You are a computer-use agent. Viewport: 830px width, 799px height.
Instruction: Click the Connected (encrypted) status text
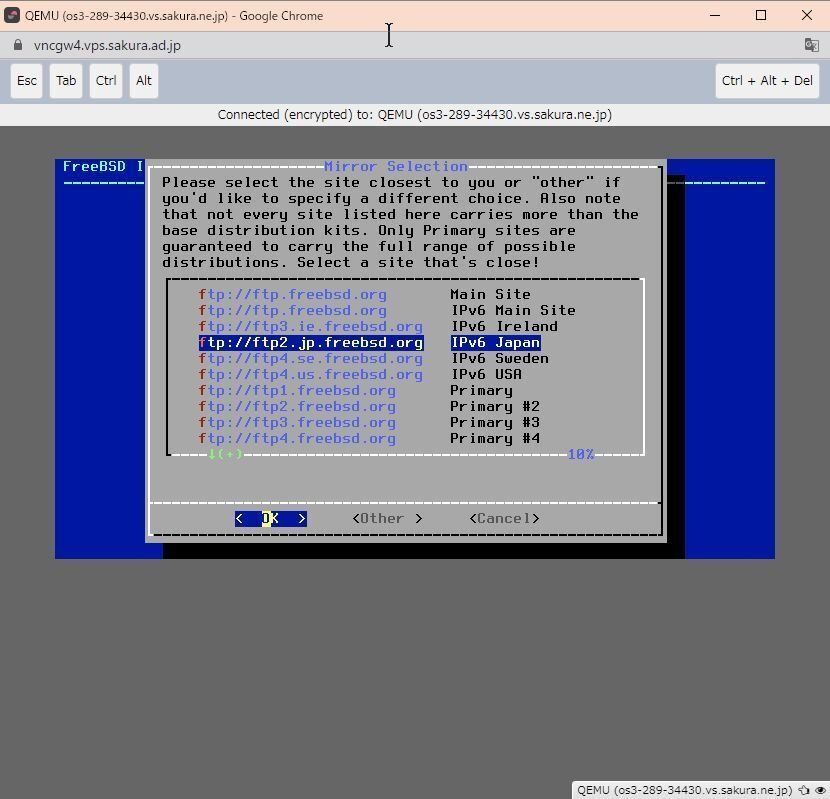click(x=414, y=115)
